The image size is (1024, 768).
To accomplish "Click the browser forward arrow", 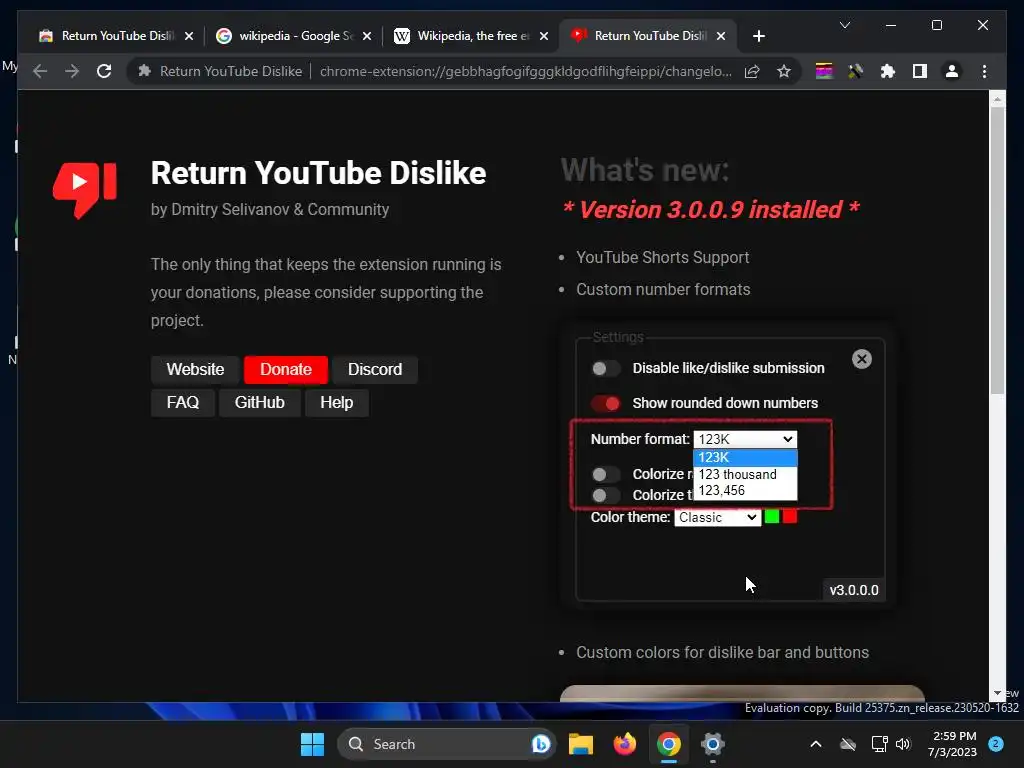I will point(72,71).
